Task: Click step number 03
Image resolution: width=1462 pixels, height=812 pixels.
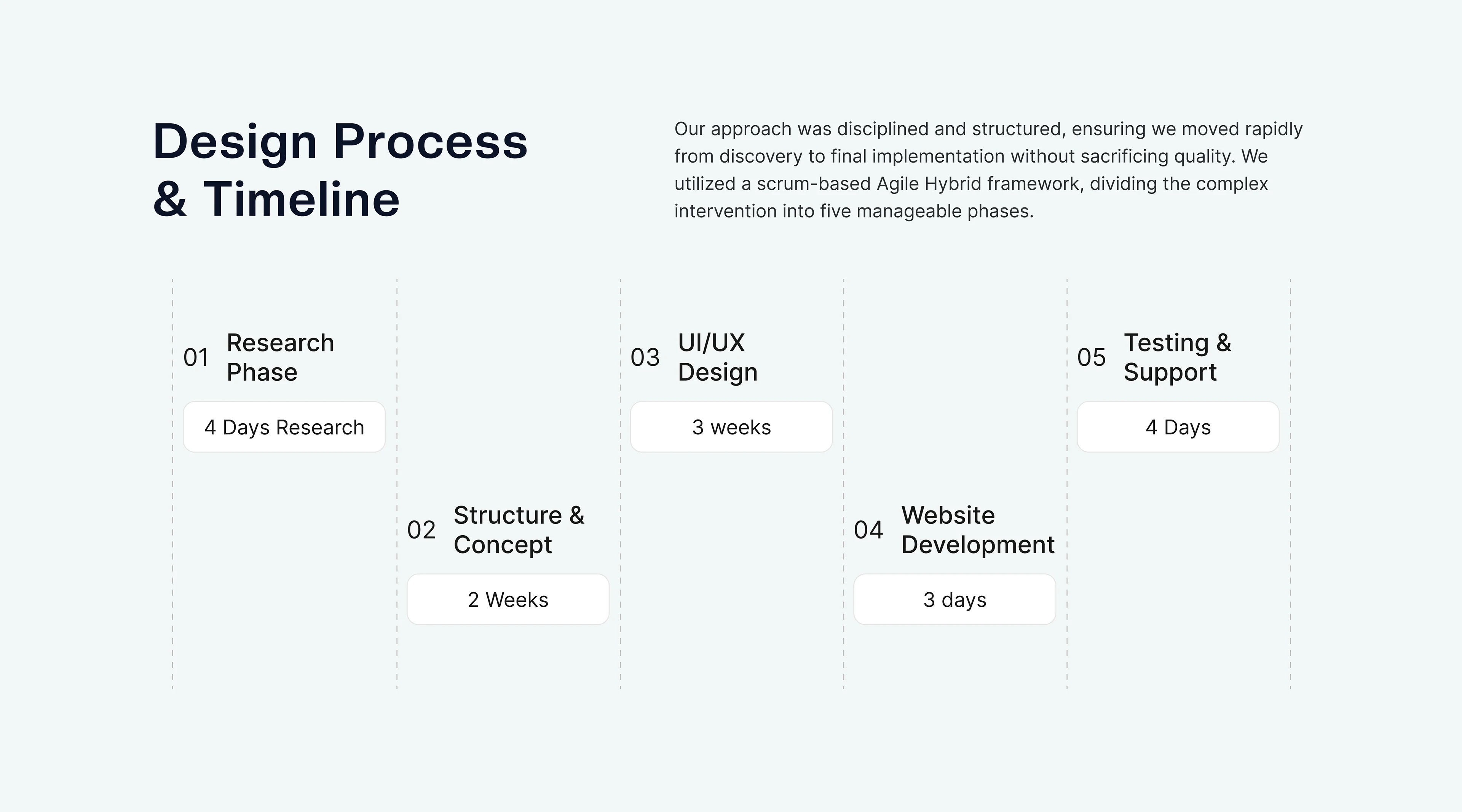Action: point(645,357)
